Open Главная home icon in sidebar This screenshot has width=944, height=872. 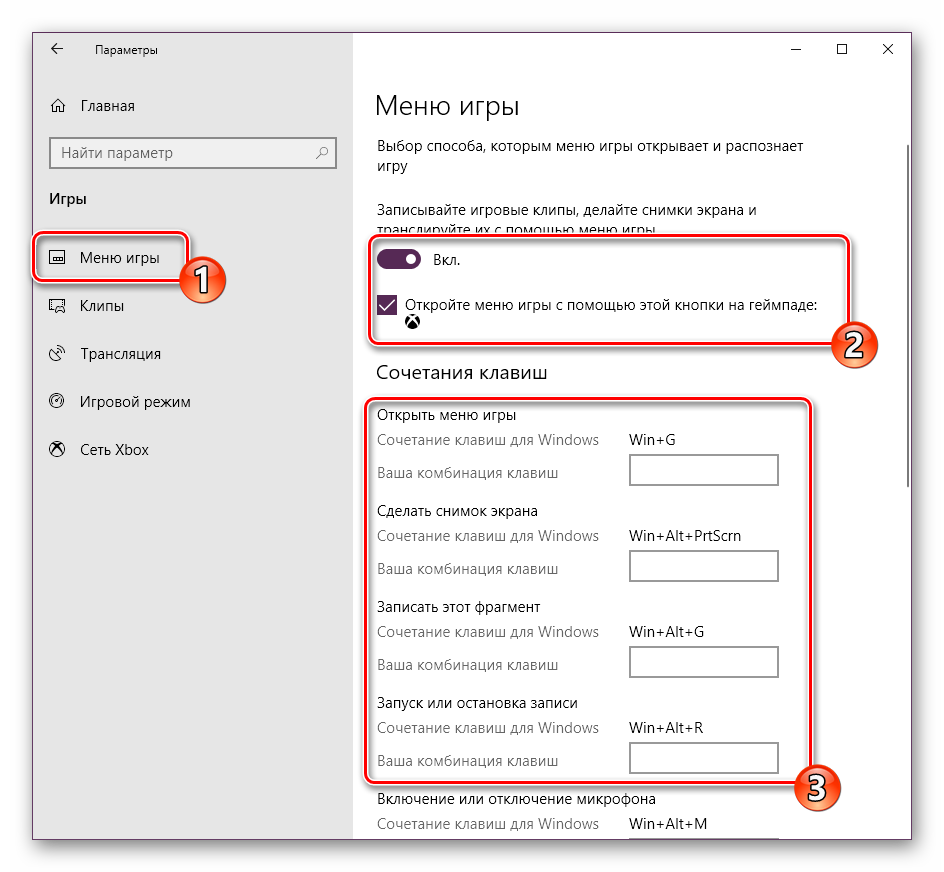coord(58,106)
